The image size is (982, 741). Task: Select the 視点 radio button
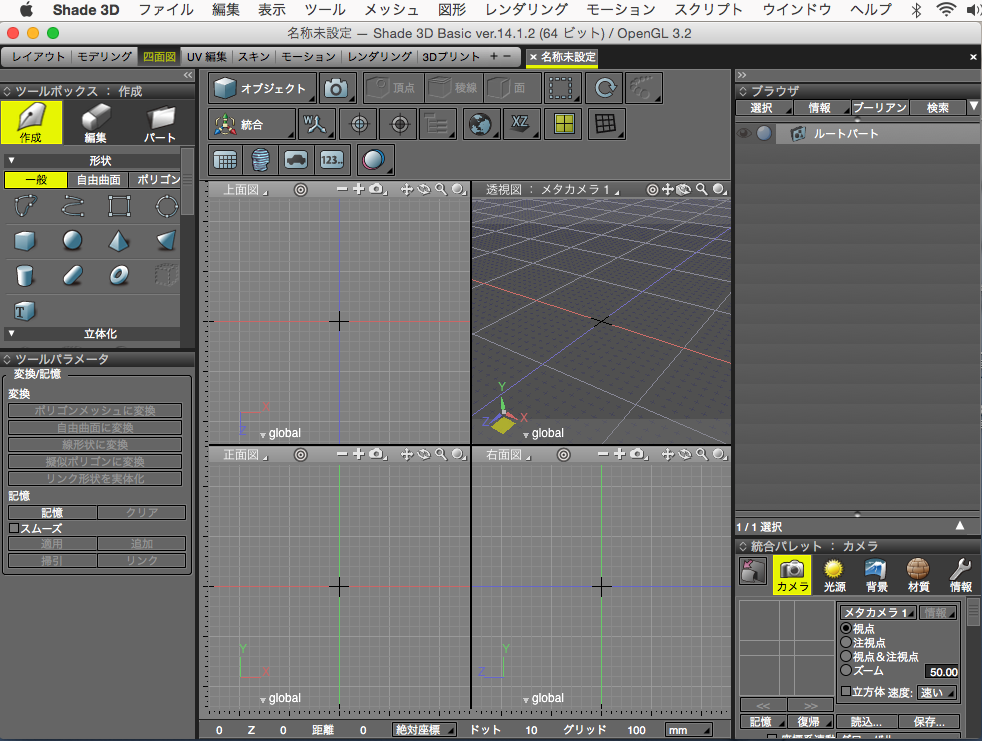[846, 628]
